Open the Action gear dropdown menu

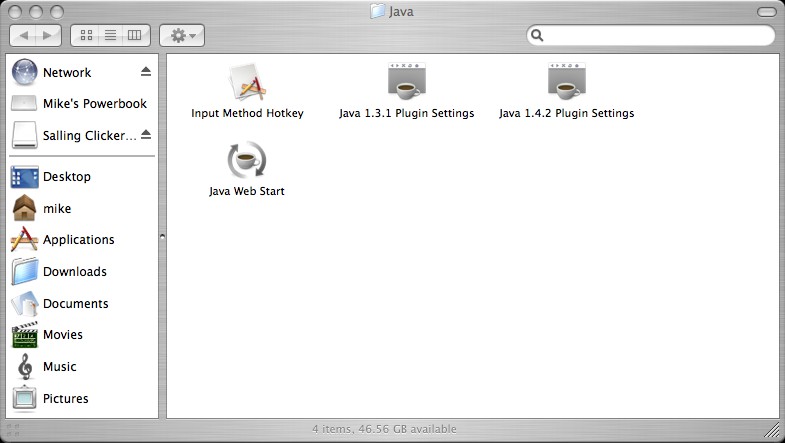click(x=182, y=36)
